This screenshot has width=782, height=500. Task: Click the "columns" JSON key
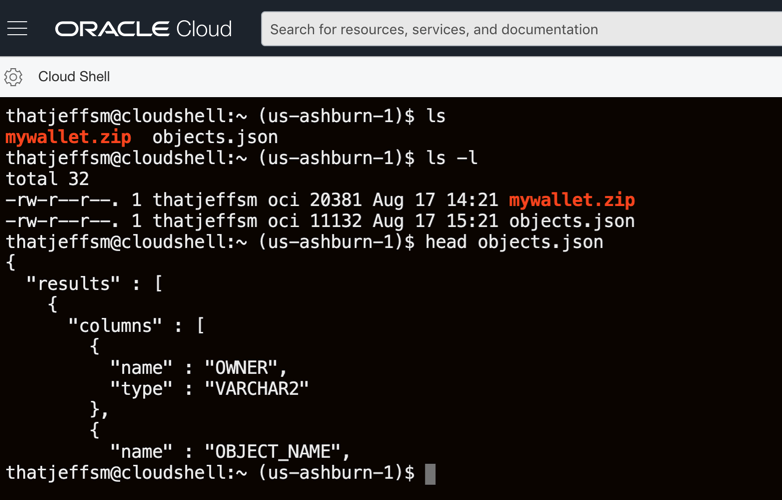pos(115,326)
